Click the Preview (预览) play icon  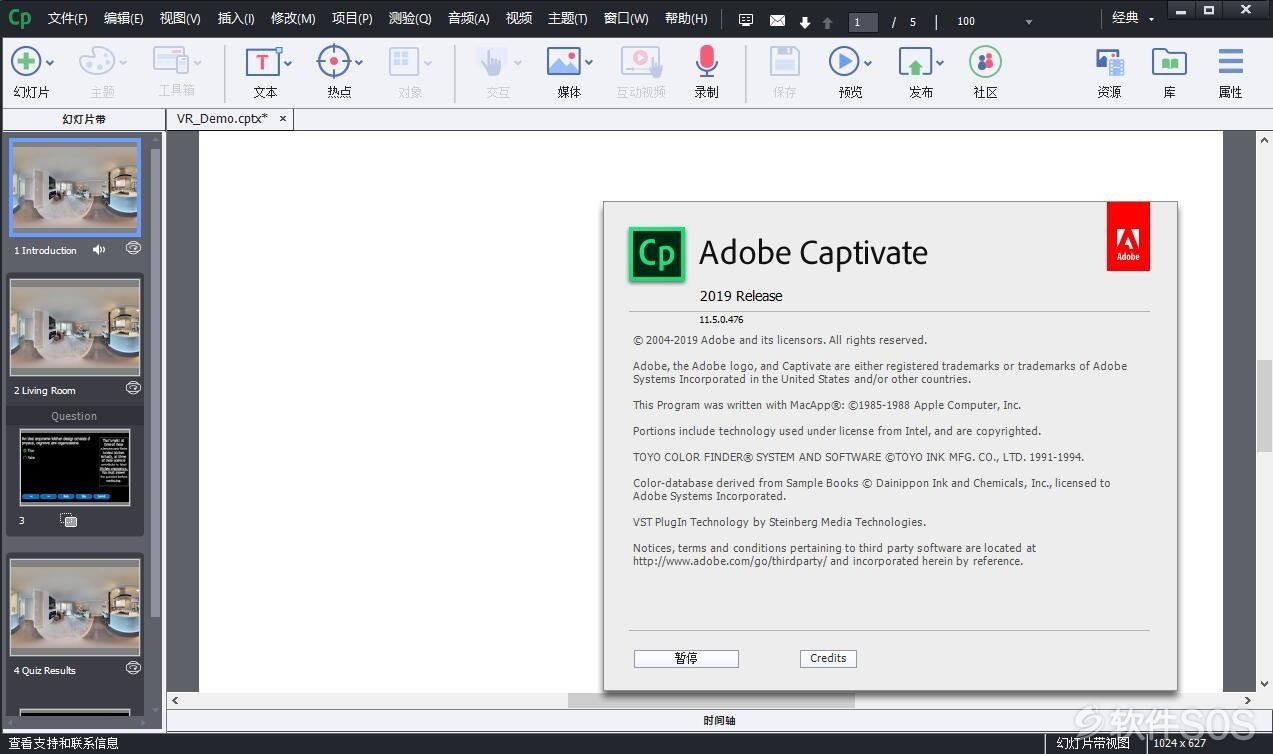(844, 61)
